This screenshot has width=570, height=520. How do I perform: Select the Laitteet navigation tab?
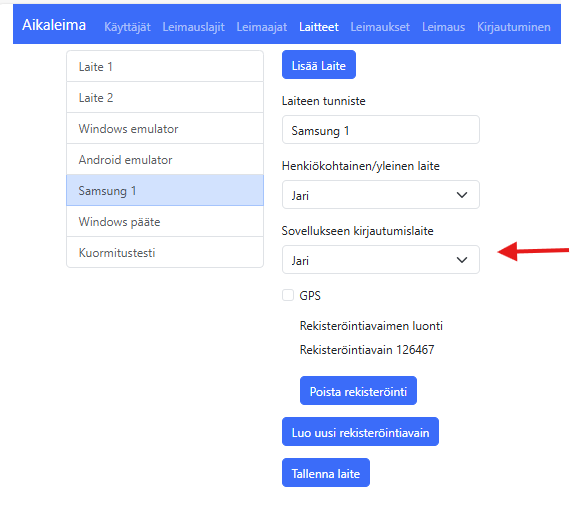319,27
